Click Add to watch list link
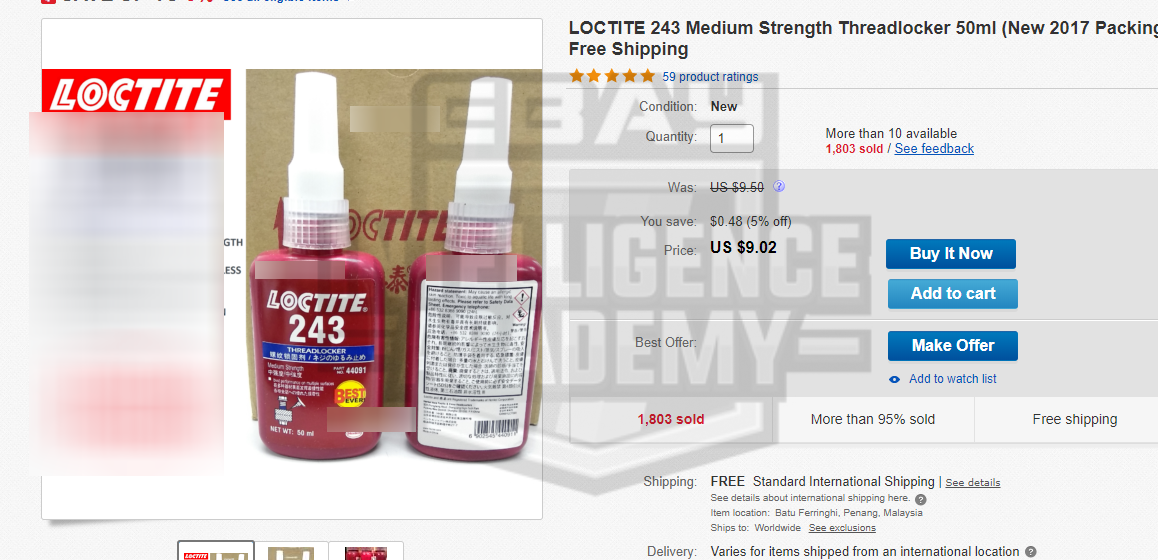 point(953,379)
